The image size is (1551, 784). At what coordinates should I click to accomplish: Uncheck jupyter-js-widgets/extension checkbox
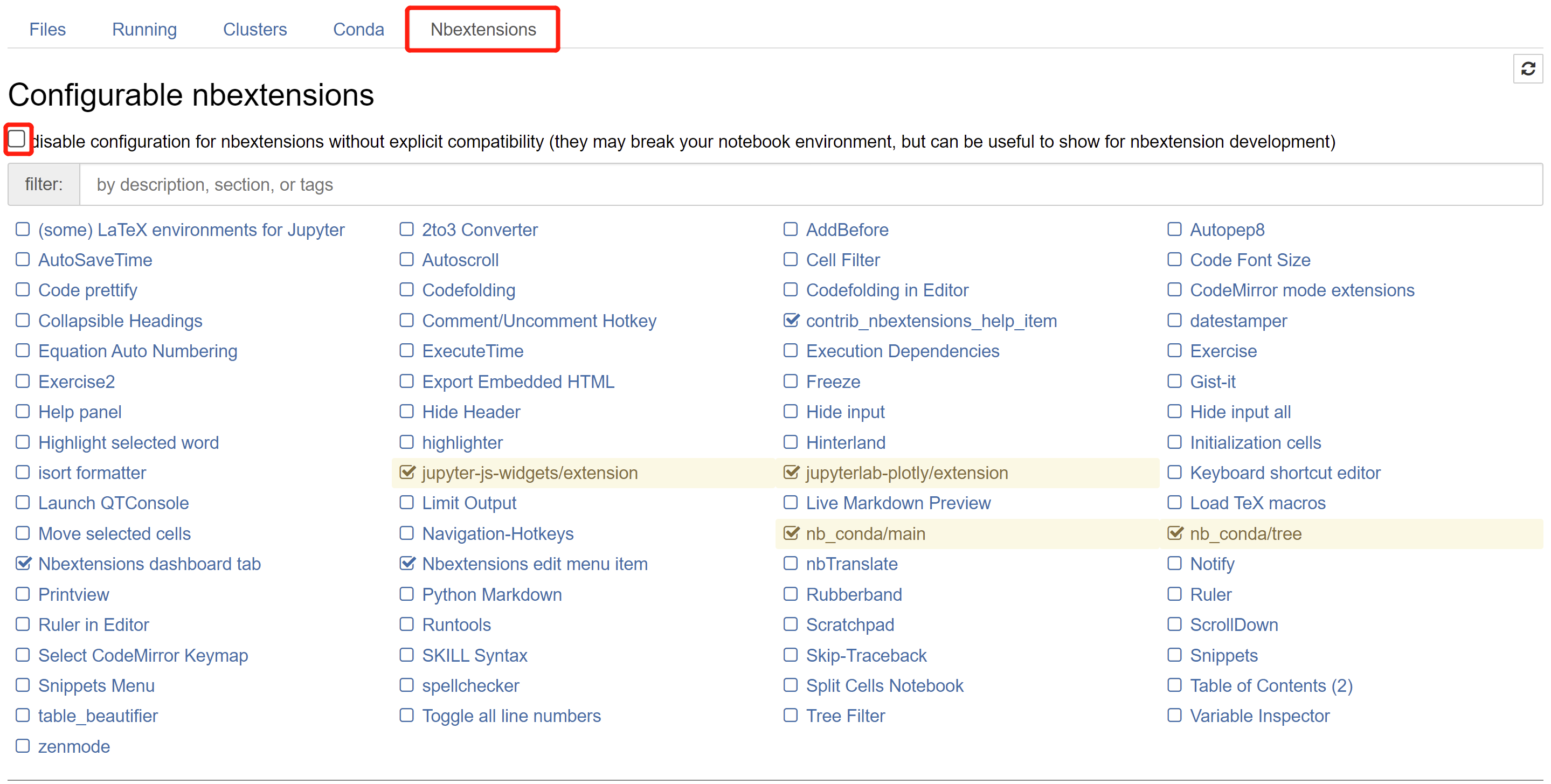tap(407, 472)
